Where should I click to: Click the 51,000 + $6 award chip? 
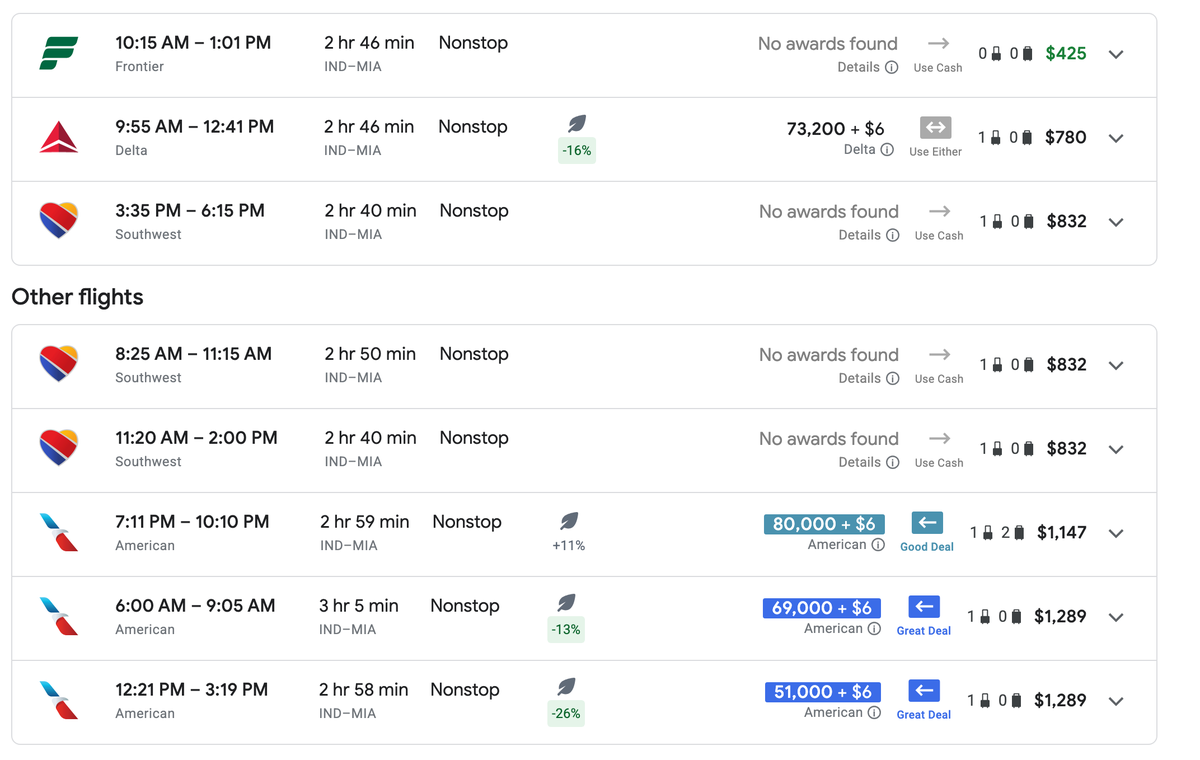tap(822, 692)
